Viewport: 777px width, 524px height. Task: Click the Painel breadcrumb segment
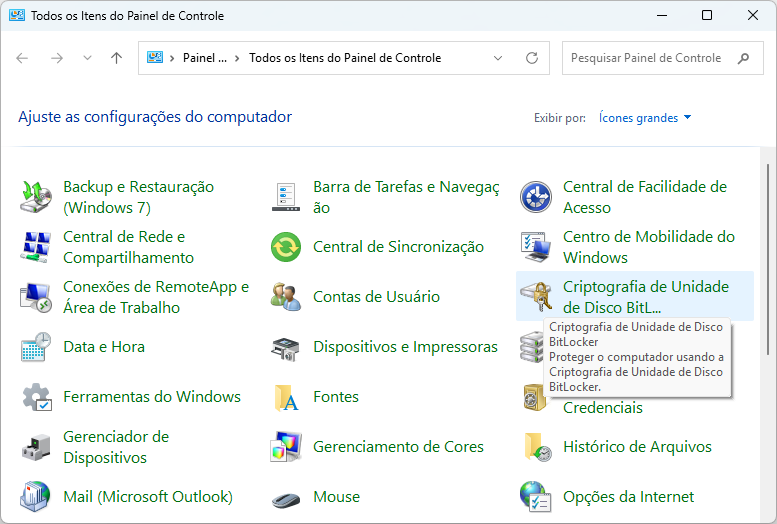[205, 58]
